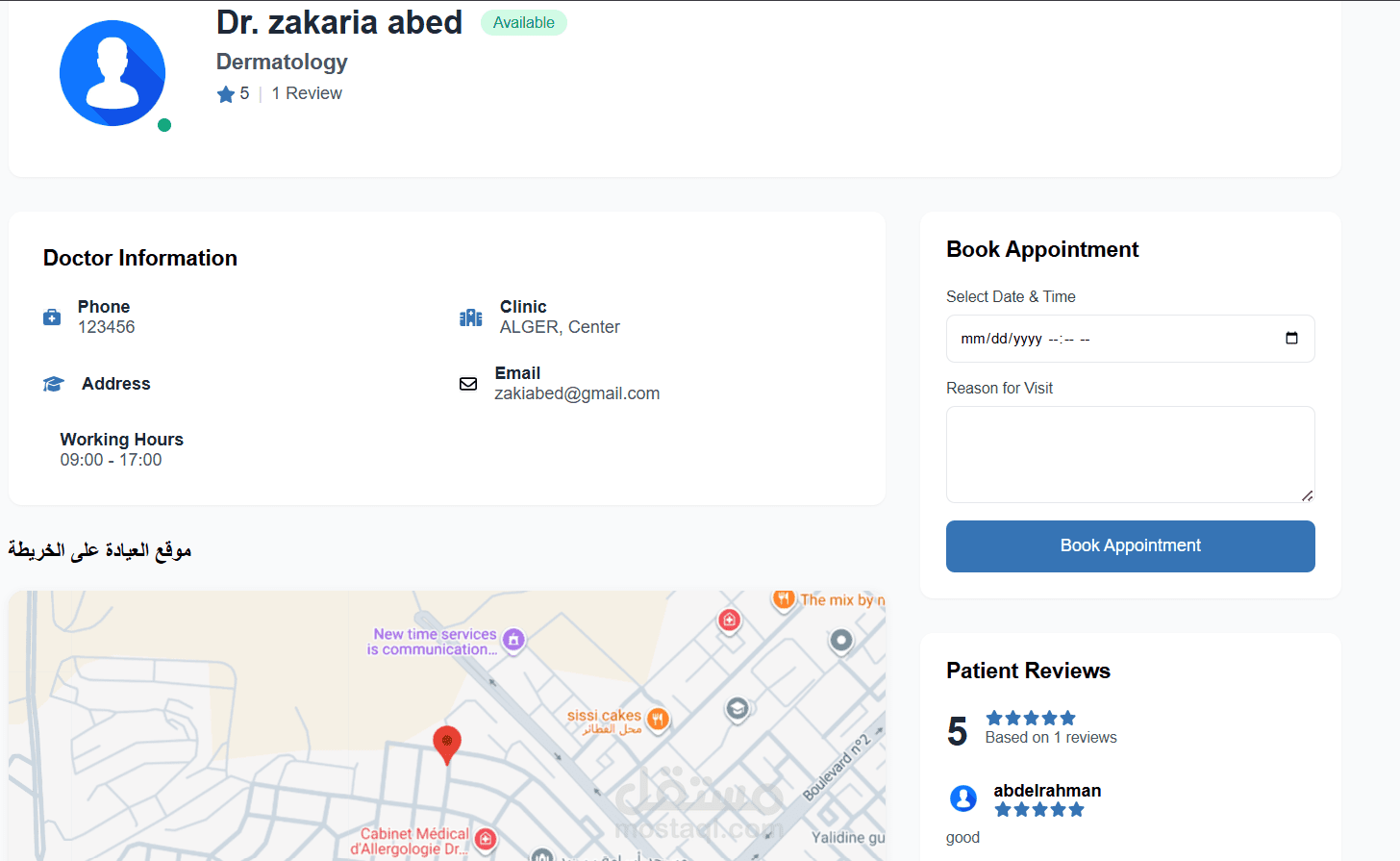This screenshot has height=861, width=1400.
Task: Click the clinic building icon
Action: 471,317
